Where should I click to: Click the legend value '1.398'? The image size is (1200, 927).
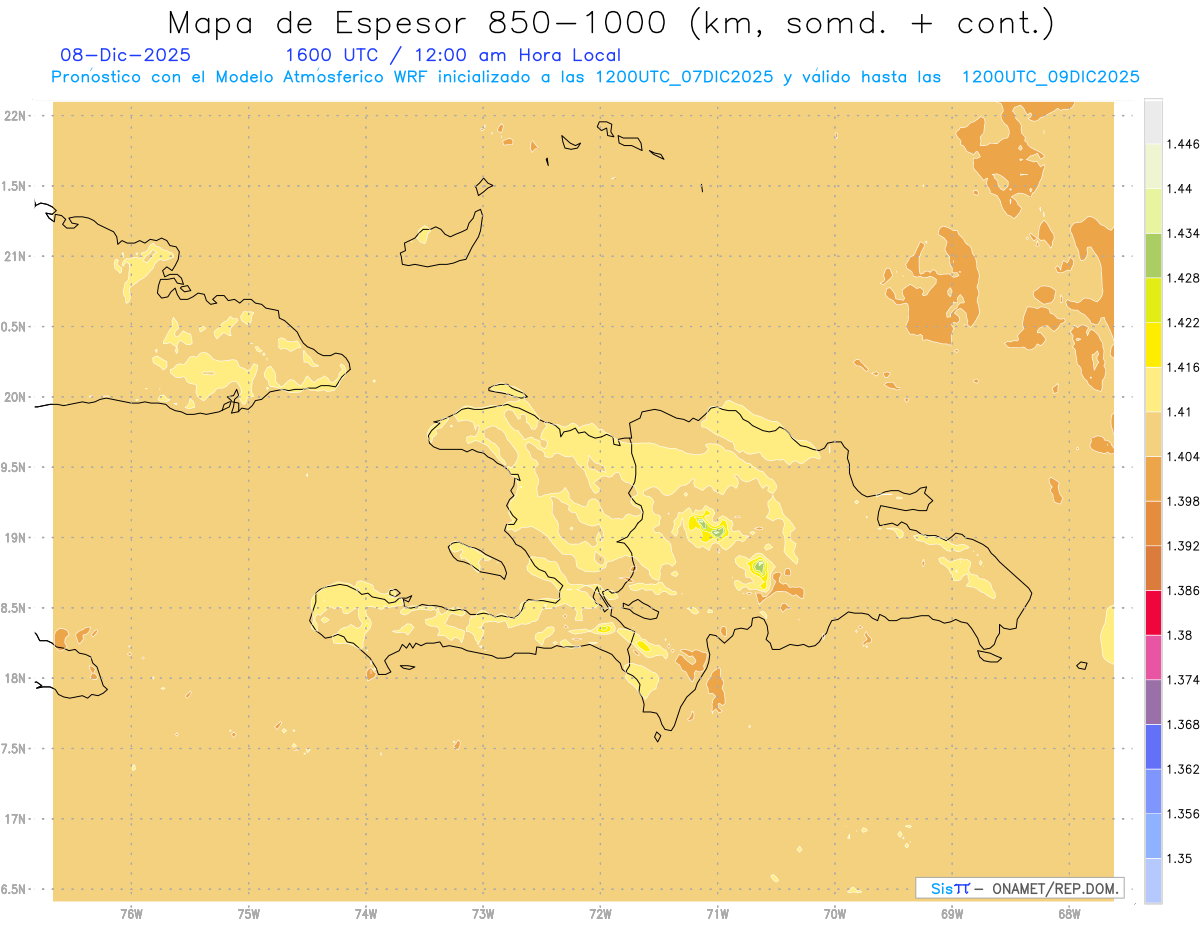pyautogui.click(x=1184, y=501)
